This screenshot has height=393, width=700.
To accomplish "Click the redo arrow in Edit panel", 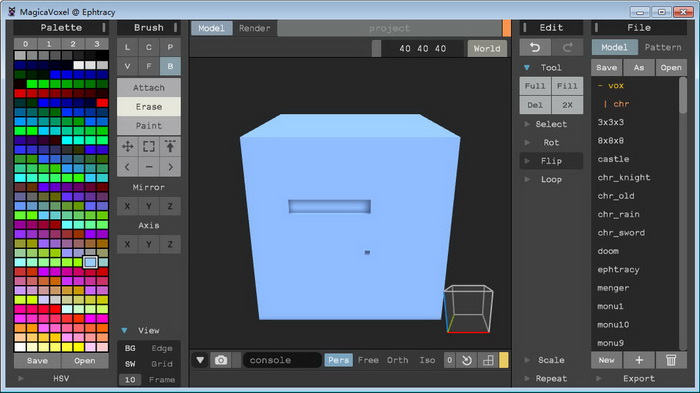I will 567,47.
